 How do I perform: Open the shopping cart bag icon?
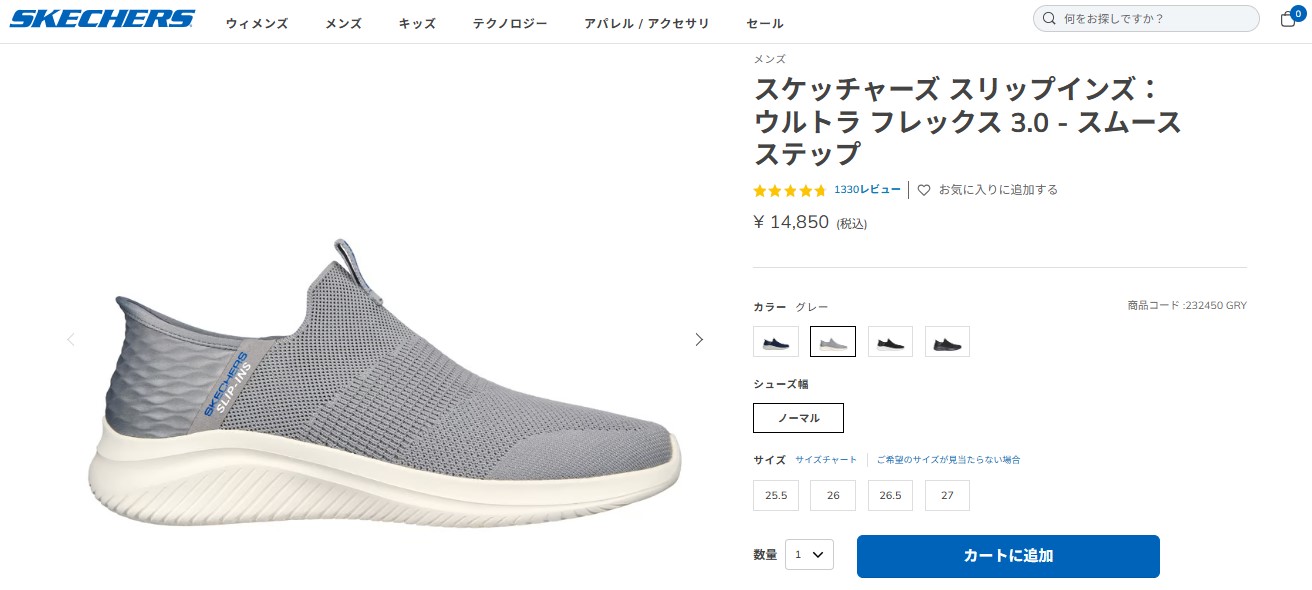click(1287, 18)
